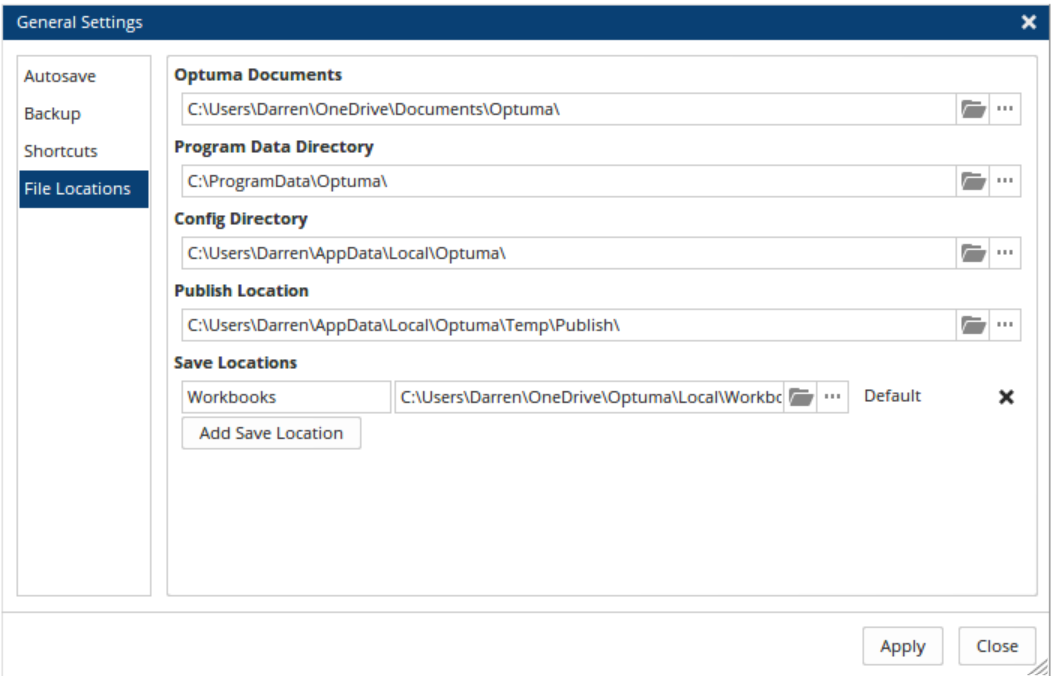Click ellipsis button beside Optuma Documents path
Viewport: 1051px width, 676px height.
click(1005, 109)
